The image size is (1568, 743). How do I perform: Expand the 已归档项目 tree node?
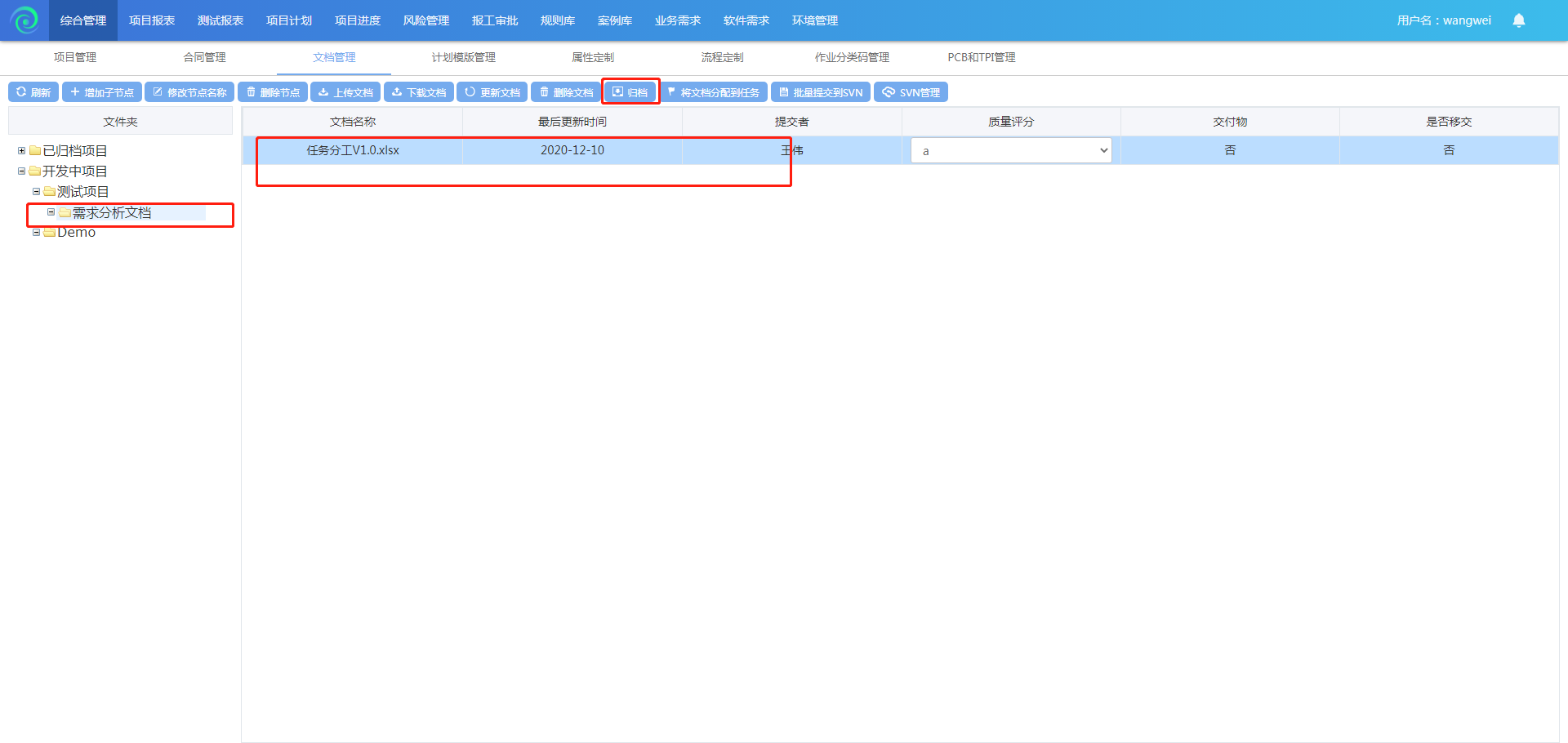pyautogui.click(x=21, y=151)
